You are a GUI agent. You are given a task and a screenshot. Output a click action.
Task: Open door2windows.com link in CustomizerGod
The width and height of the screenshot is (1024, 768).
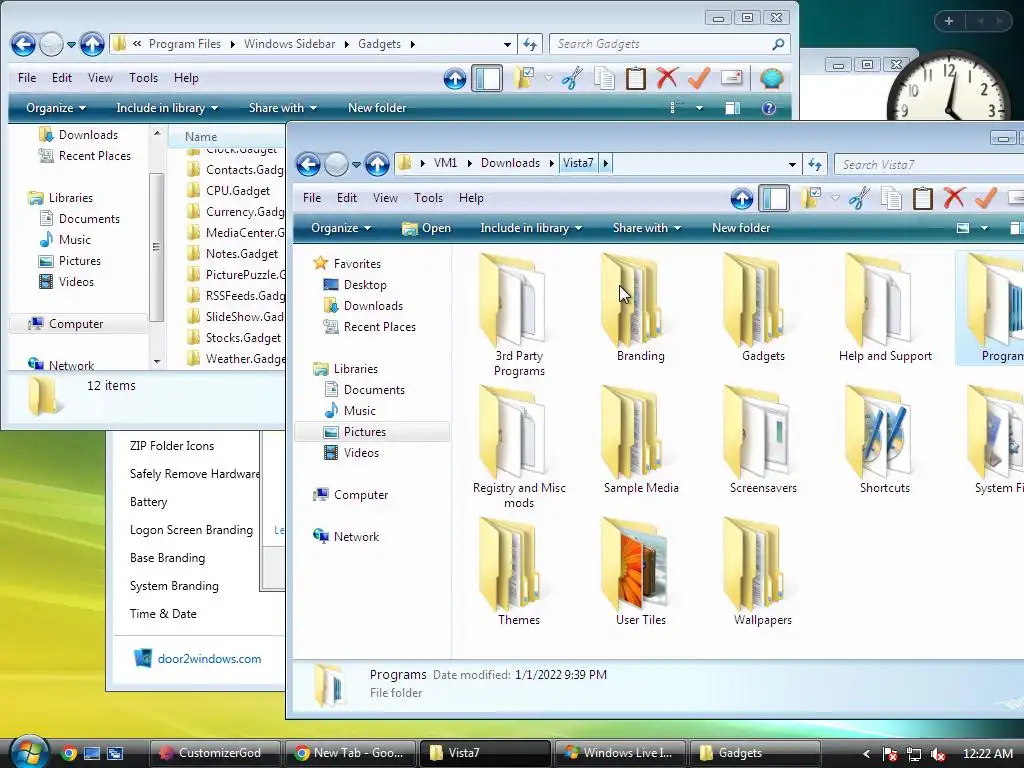pos(209,659)
